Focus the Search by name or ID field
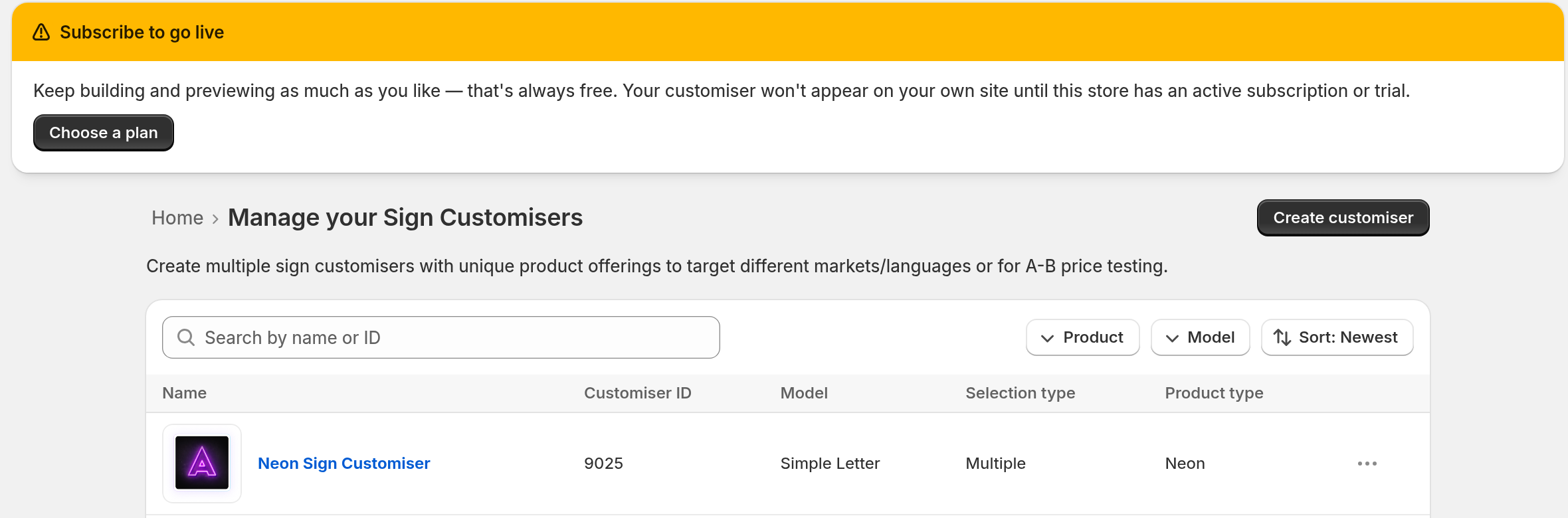1568x518 pixels. coord(441,337)
